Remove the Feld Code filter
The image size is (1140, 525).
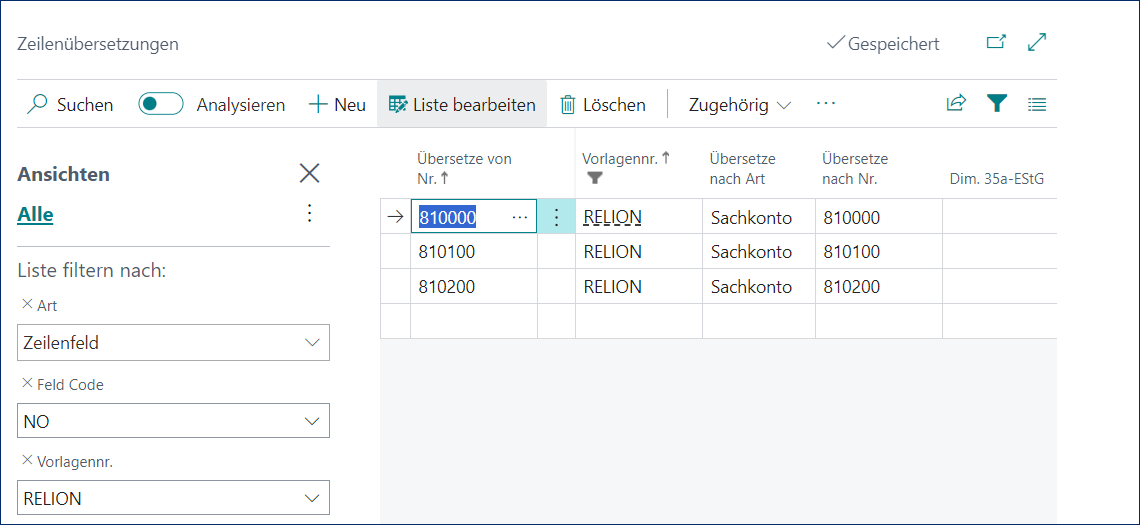pyautogui.click(x=28, y=384)
